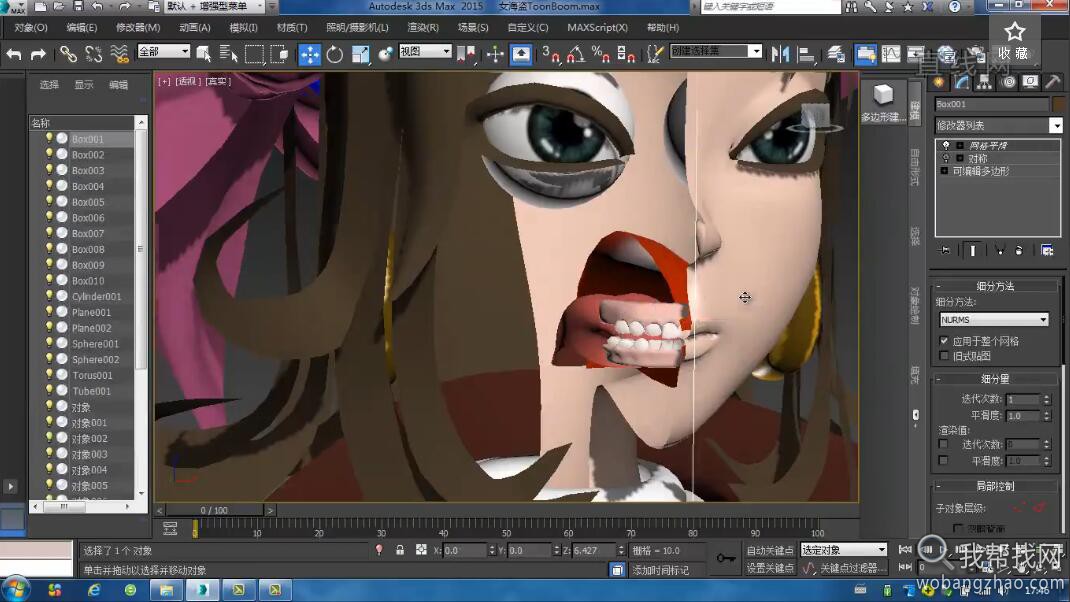This screenshot has width=1070, height=602.
Task: Expand the 可编辑多边形 stack entry
Action: pos(944,171)
